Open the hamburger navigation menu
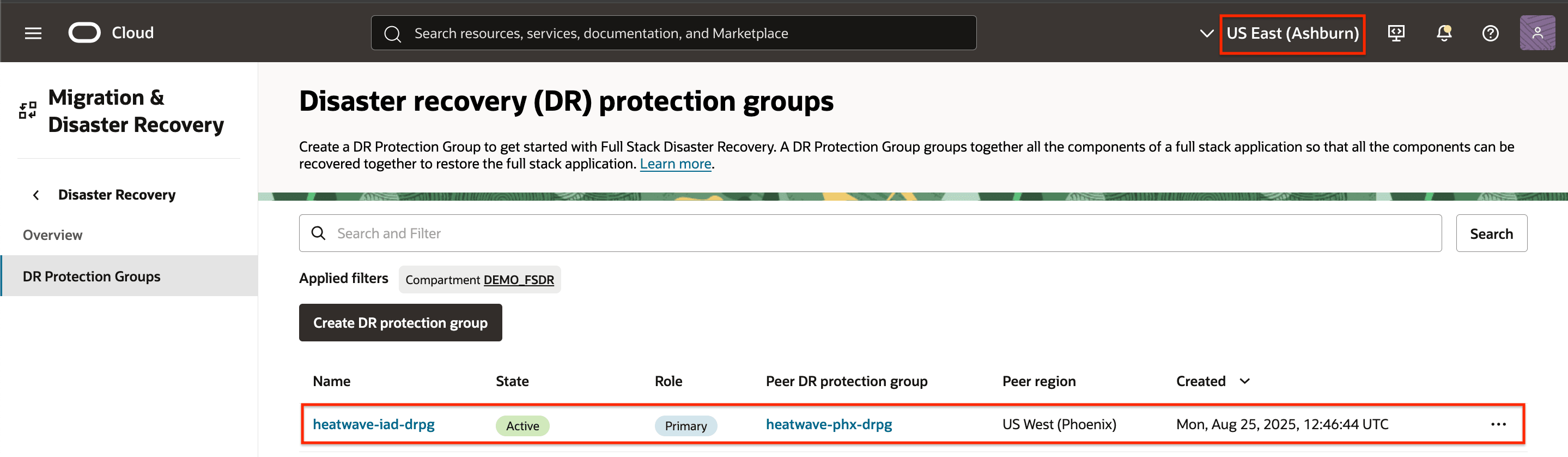1568x457 pixels. (x=33, y=33)
